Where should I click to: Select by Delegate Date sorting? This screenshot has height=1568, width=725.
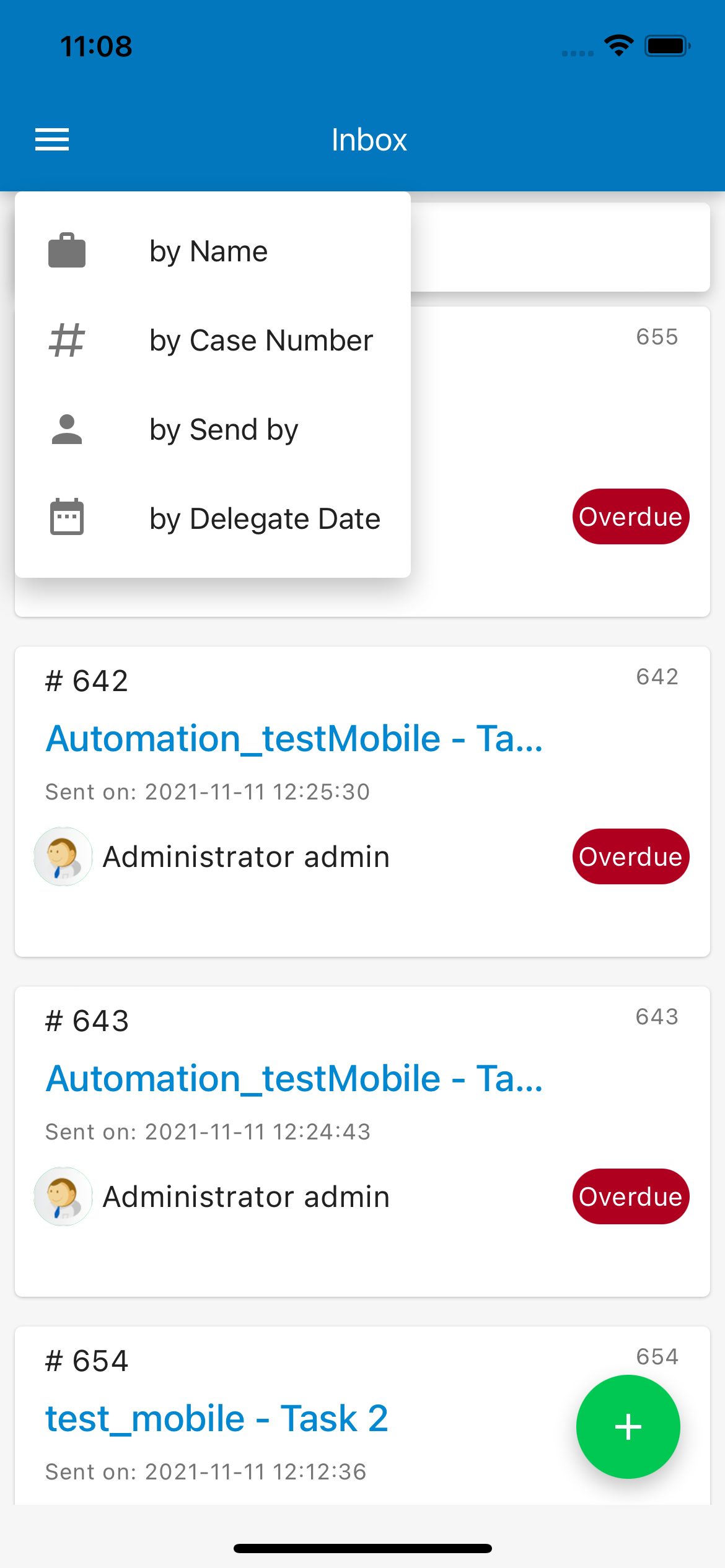pyautogui.click(x=265, y=519)
